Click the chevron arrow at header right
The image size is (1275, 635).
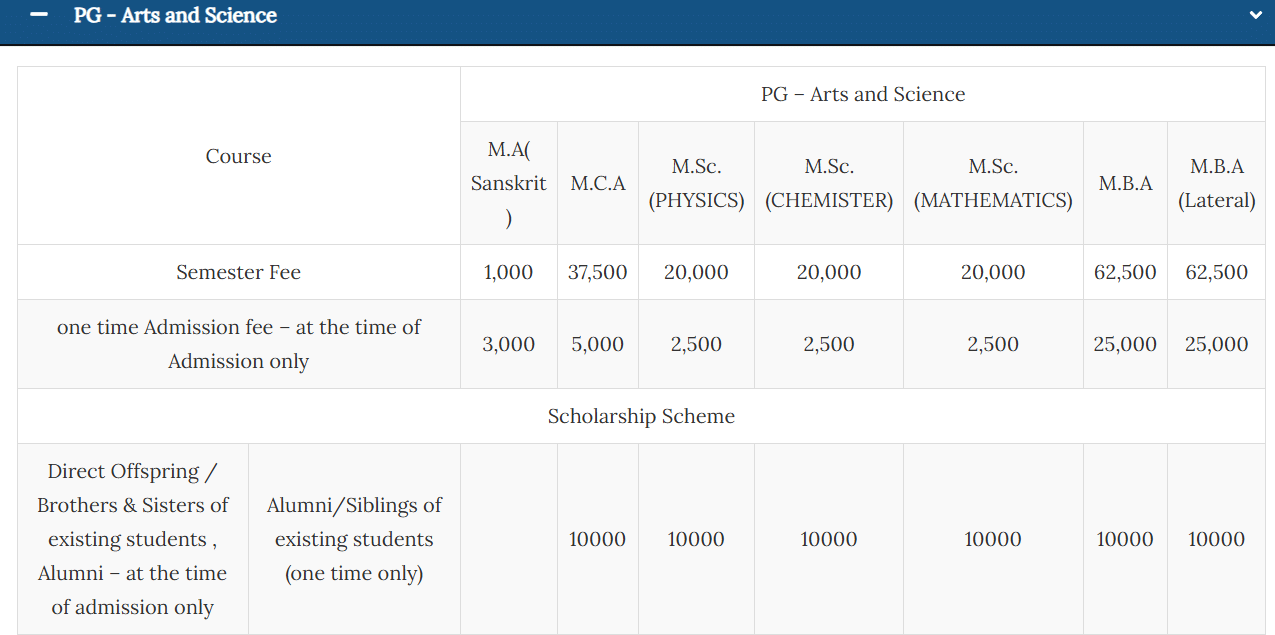(x=1255, y=16)
